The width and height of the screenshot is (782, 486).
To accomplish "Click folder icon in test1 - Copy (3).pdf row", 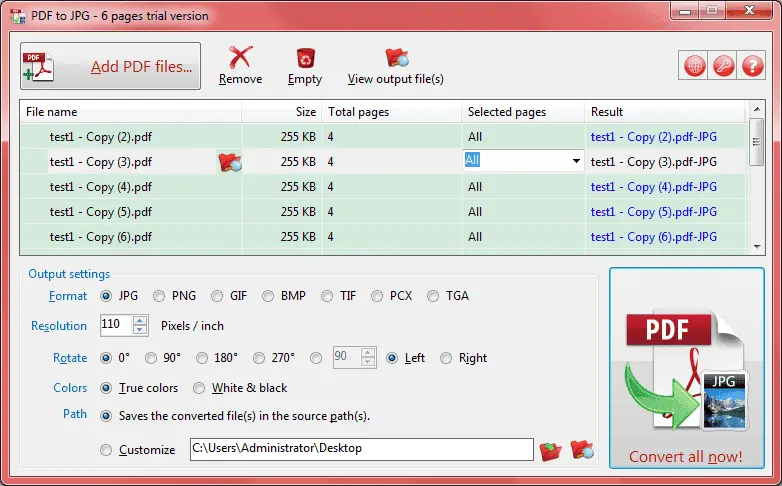I will click(230, 162).
